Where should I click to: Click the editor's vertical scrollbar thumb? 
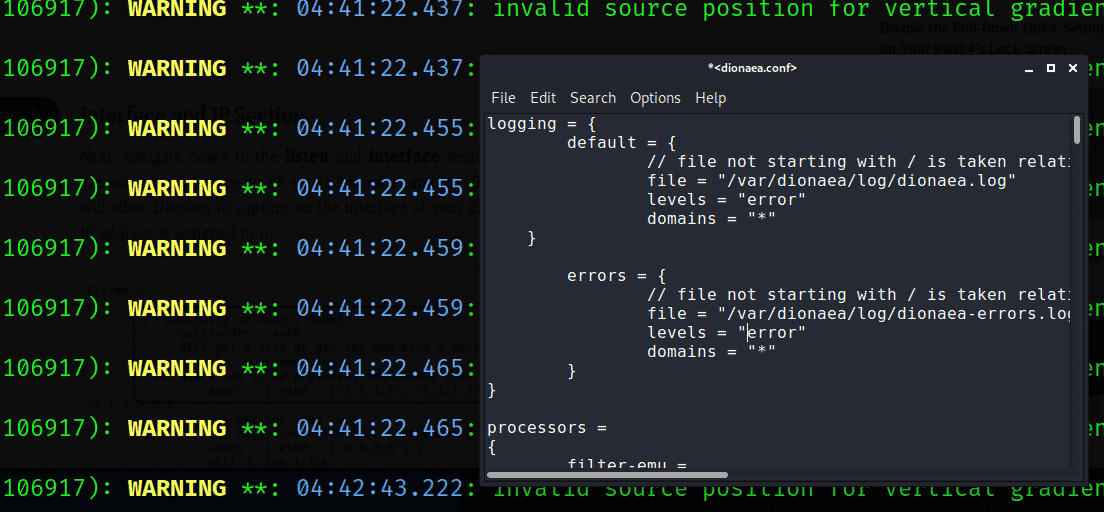[x=1076, y=130]
